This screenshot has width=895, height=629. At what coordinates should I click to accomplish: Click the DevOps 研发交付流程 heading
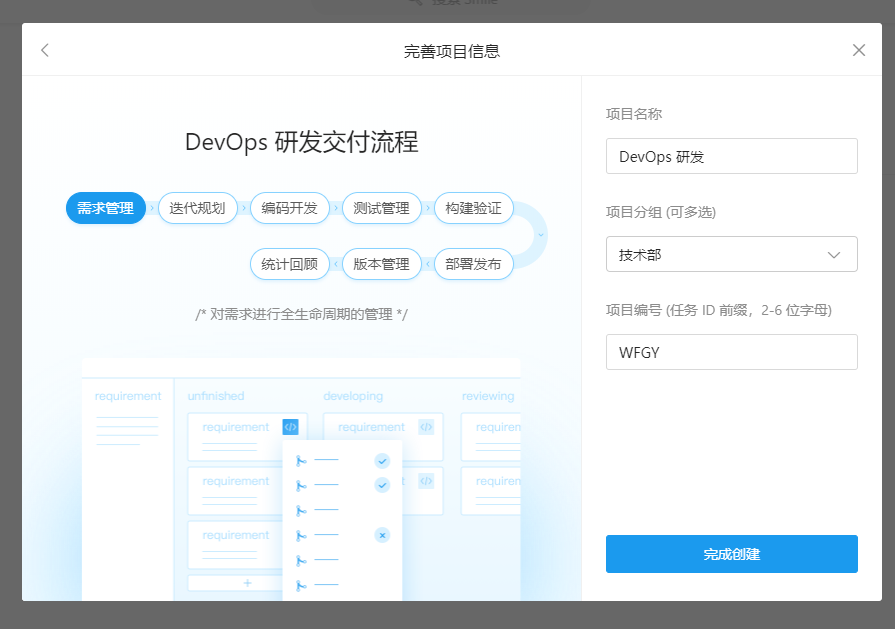302,142
